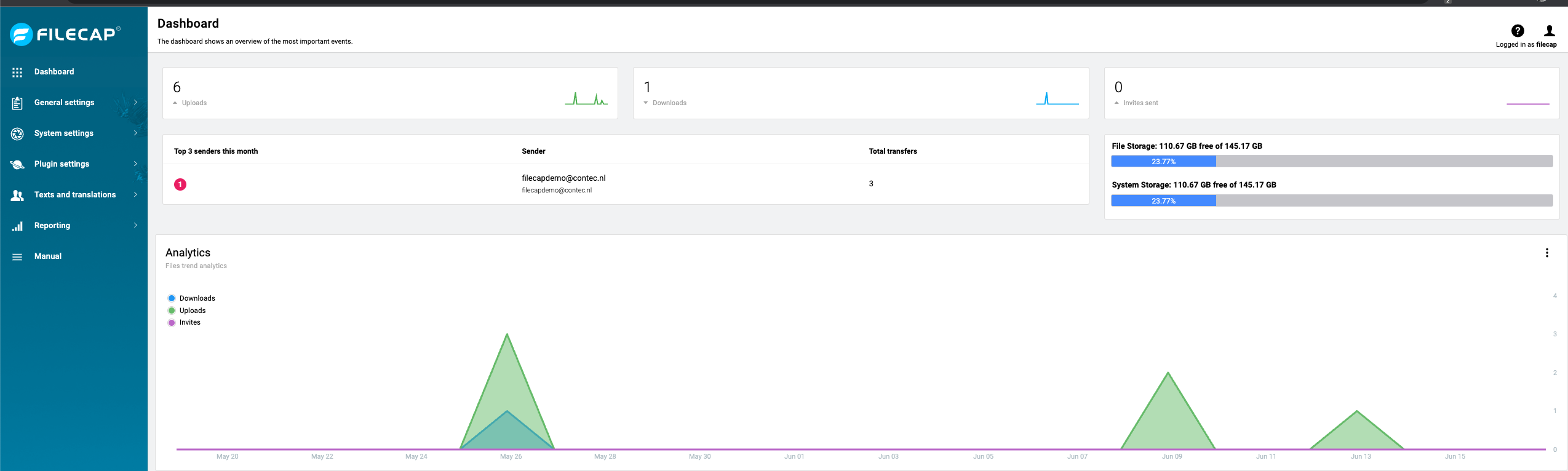Click the filecapdemo@contec.nl sender name

[563, 178]
